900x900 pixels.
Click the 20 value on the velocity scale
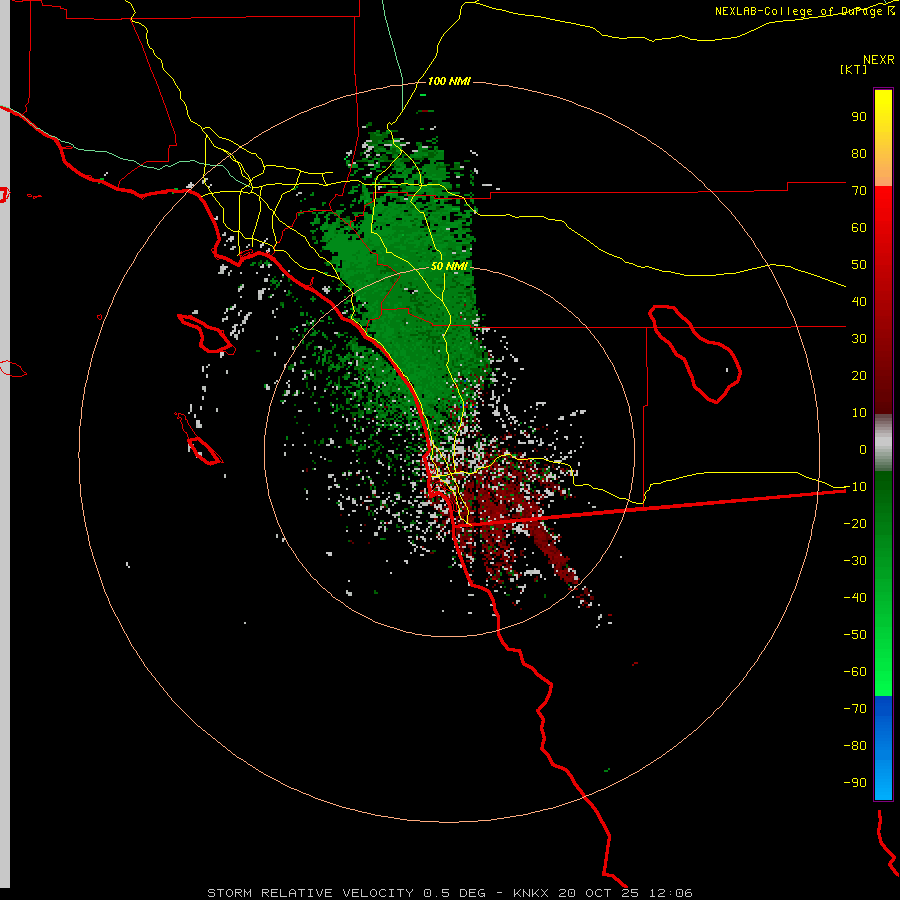[859, 375]
